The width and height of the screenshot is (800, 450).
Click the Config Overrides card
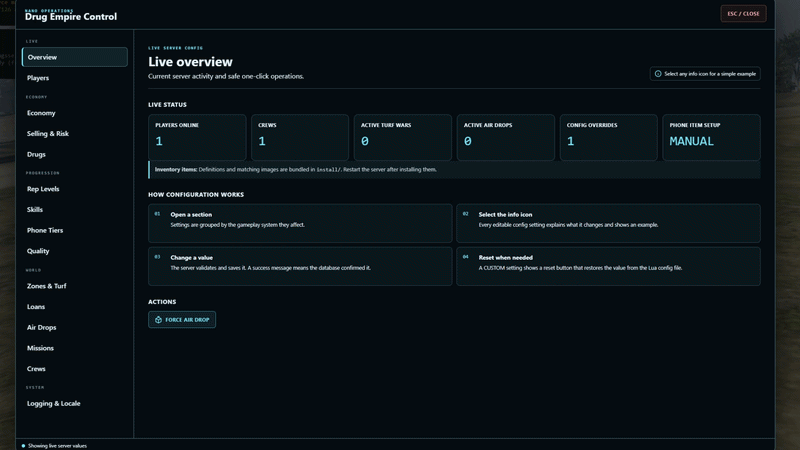[608, 137]
